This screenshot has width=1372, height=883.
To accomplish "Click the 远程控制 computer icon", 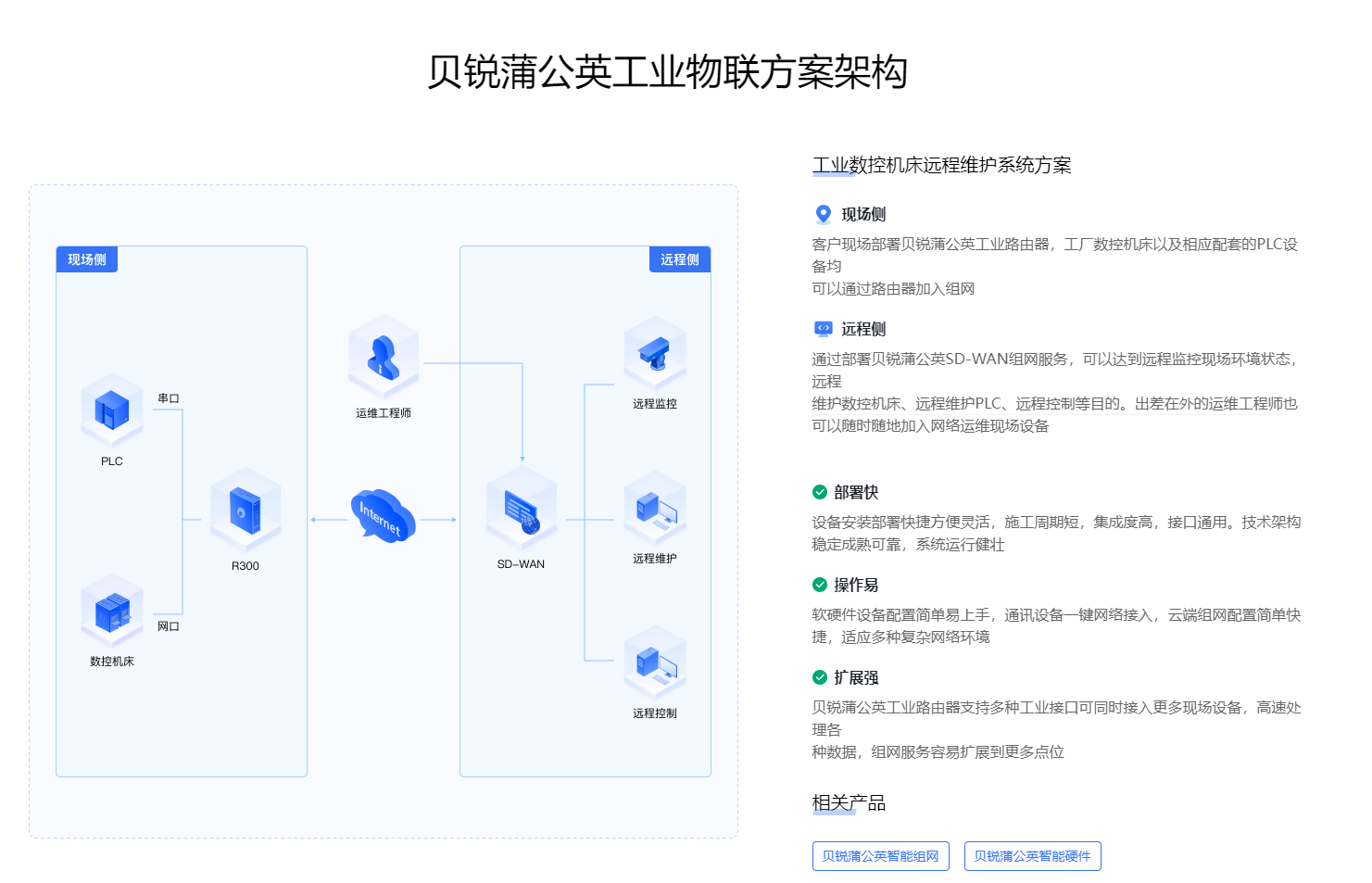I will coord(655,662).
